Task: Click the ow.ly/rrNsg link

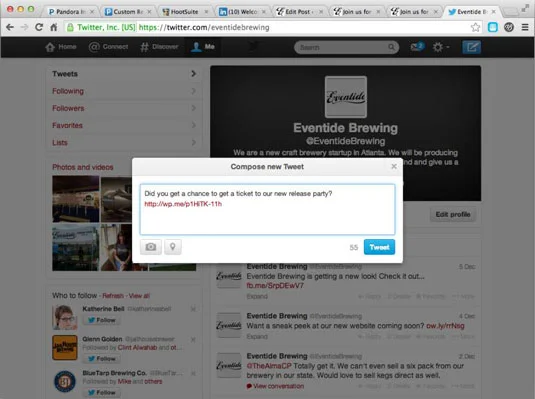Action: (x=445, y=326)
